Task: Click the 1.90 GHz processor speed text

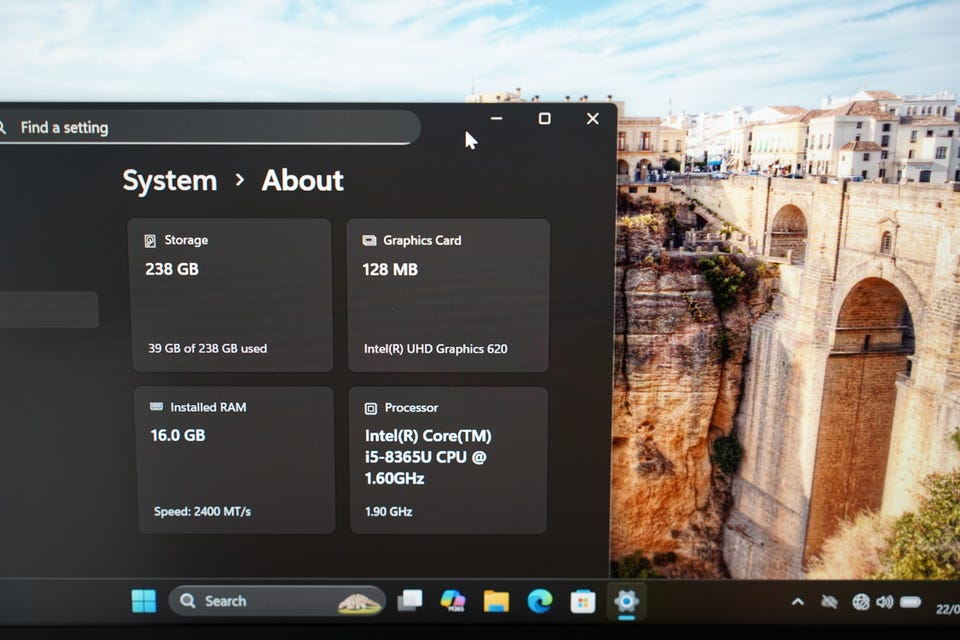Action: (x=388, y=511)
